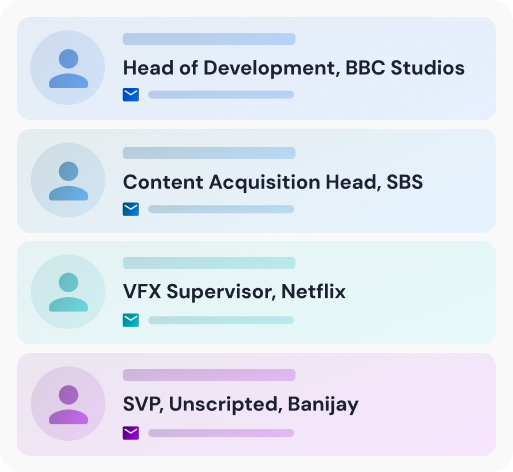Select the SVP, Unscripted, Banijay title text

(241, 405)
